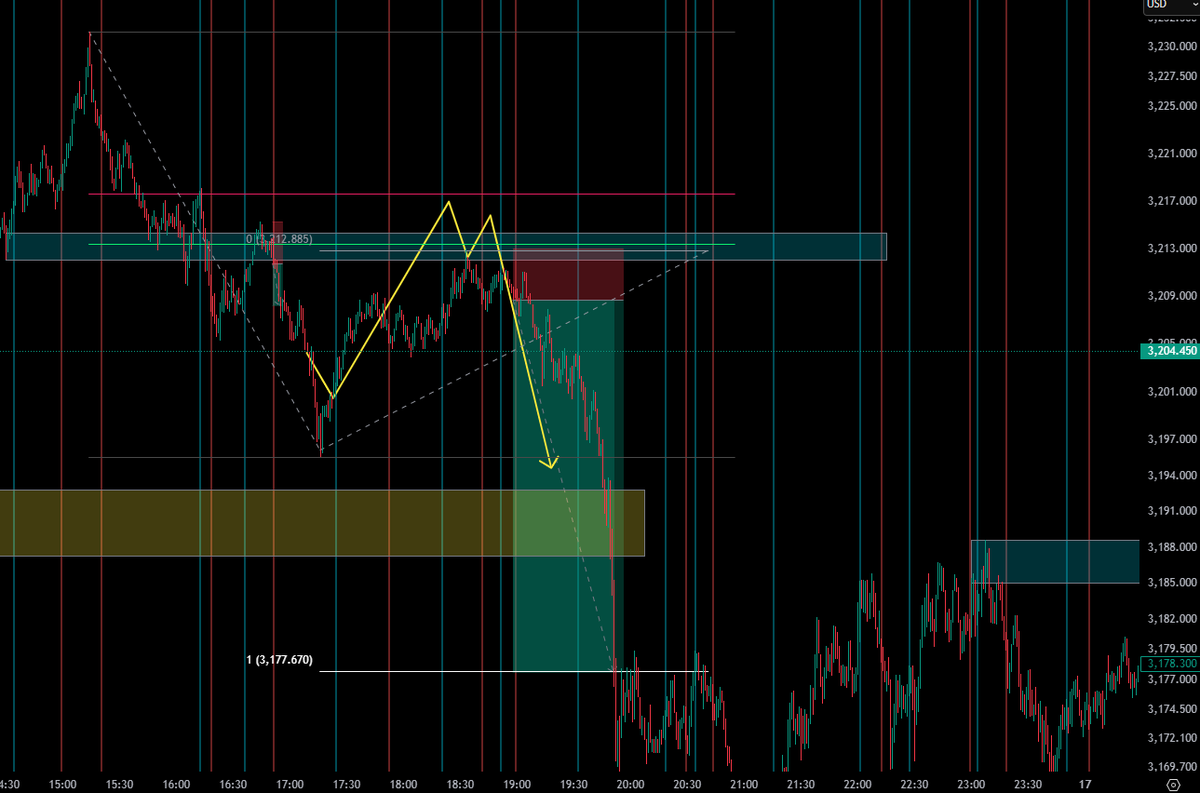Click the 3,191.000 price axis label
Viewport: 1200px width, 793px height.
coord(1172,511)
